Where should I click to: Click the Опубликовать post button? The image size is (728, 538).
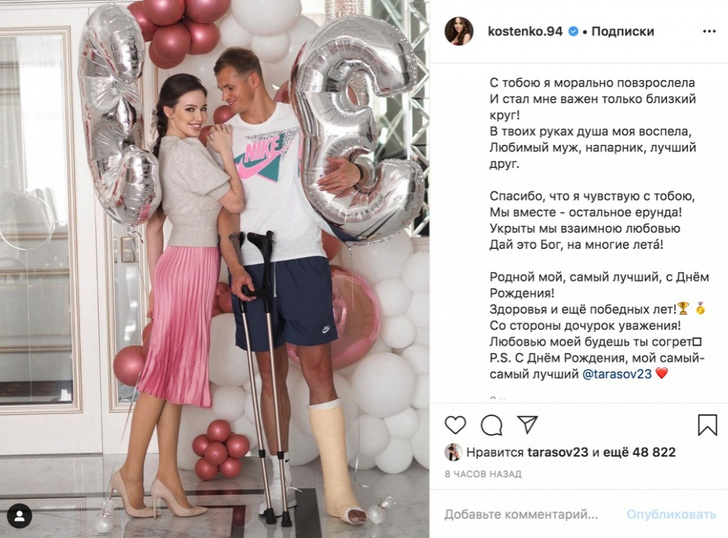671,514
